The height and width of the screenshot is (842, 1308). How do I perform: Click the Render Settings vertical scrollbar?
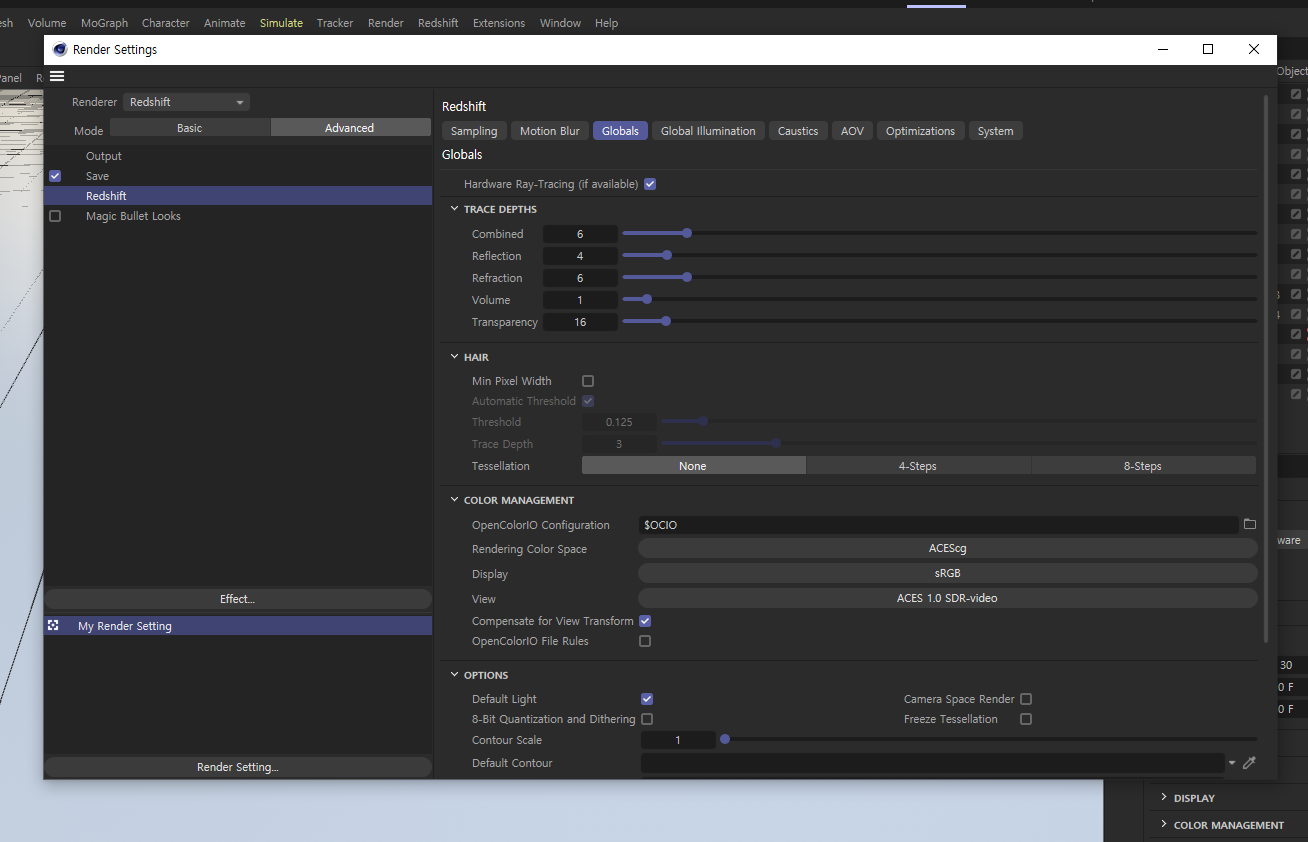coord(1267,368)
